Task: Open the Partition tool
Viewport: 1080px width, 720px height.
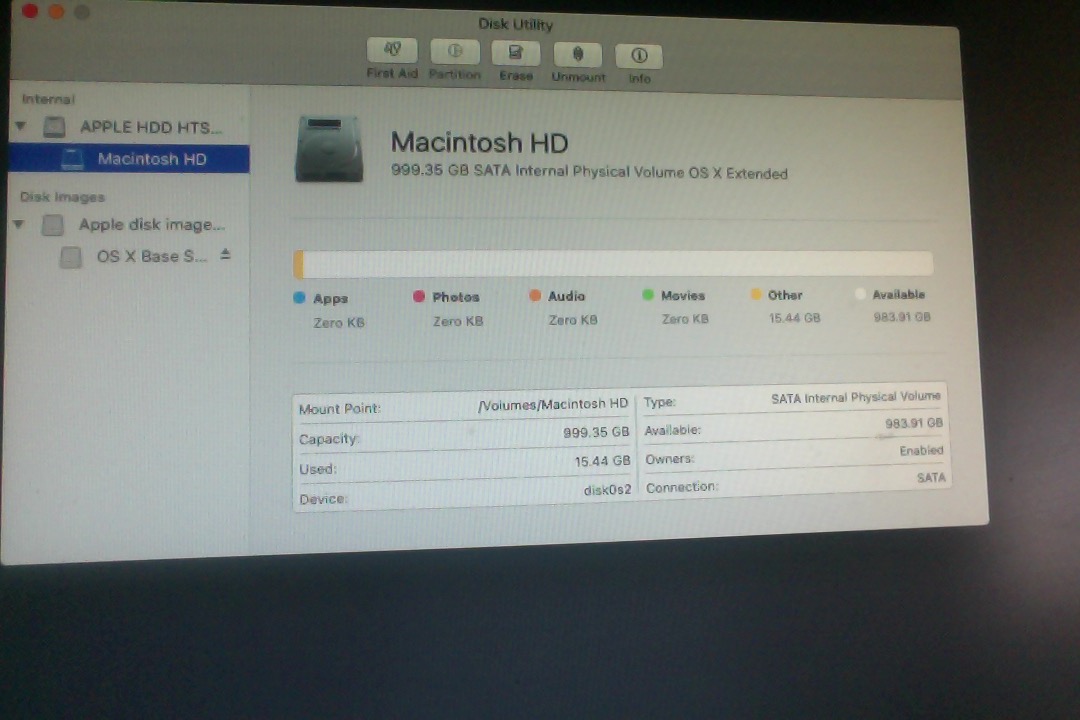Action: pyautogui.click(x=455, y=51)
